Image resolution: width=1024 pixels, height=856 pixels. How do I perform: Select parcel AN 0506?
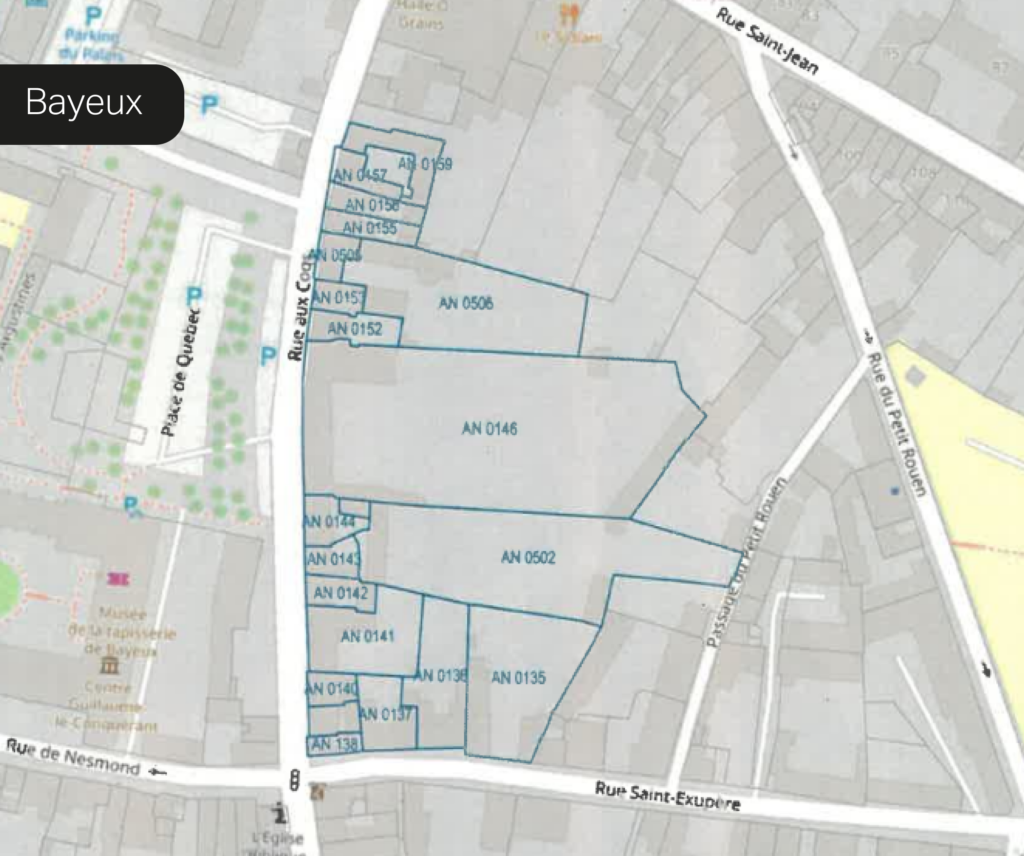click(465, 303)
